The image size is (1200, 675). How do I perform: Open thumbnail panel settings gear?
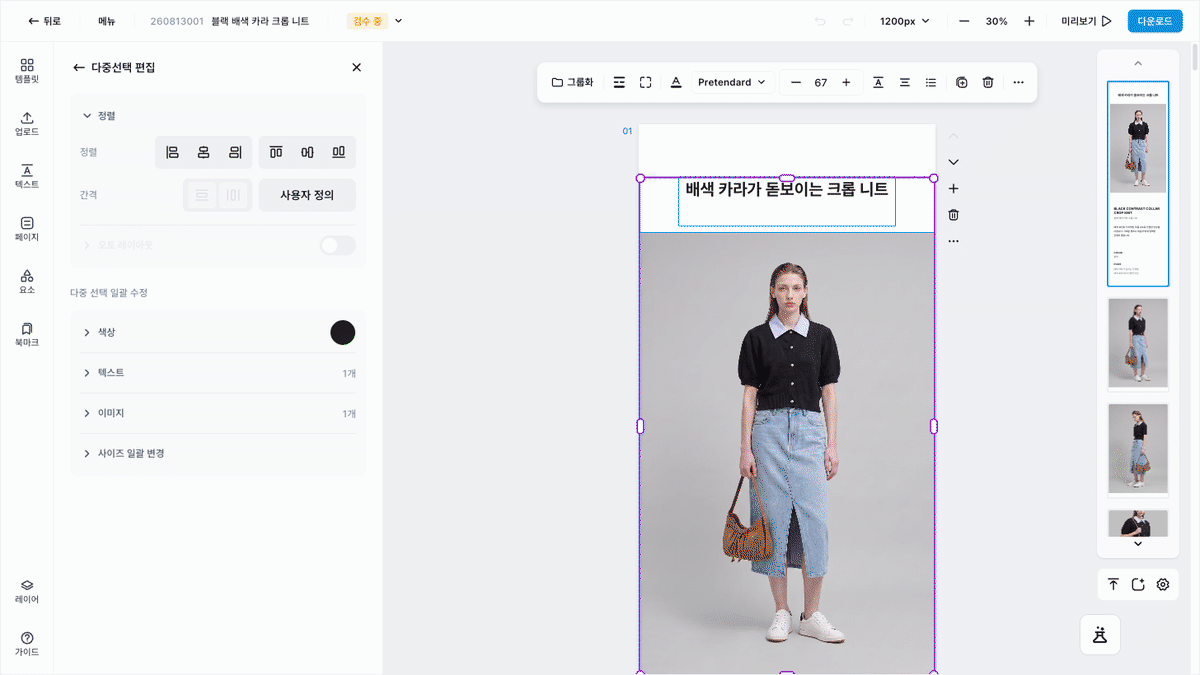pos(1162,585)
